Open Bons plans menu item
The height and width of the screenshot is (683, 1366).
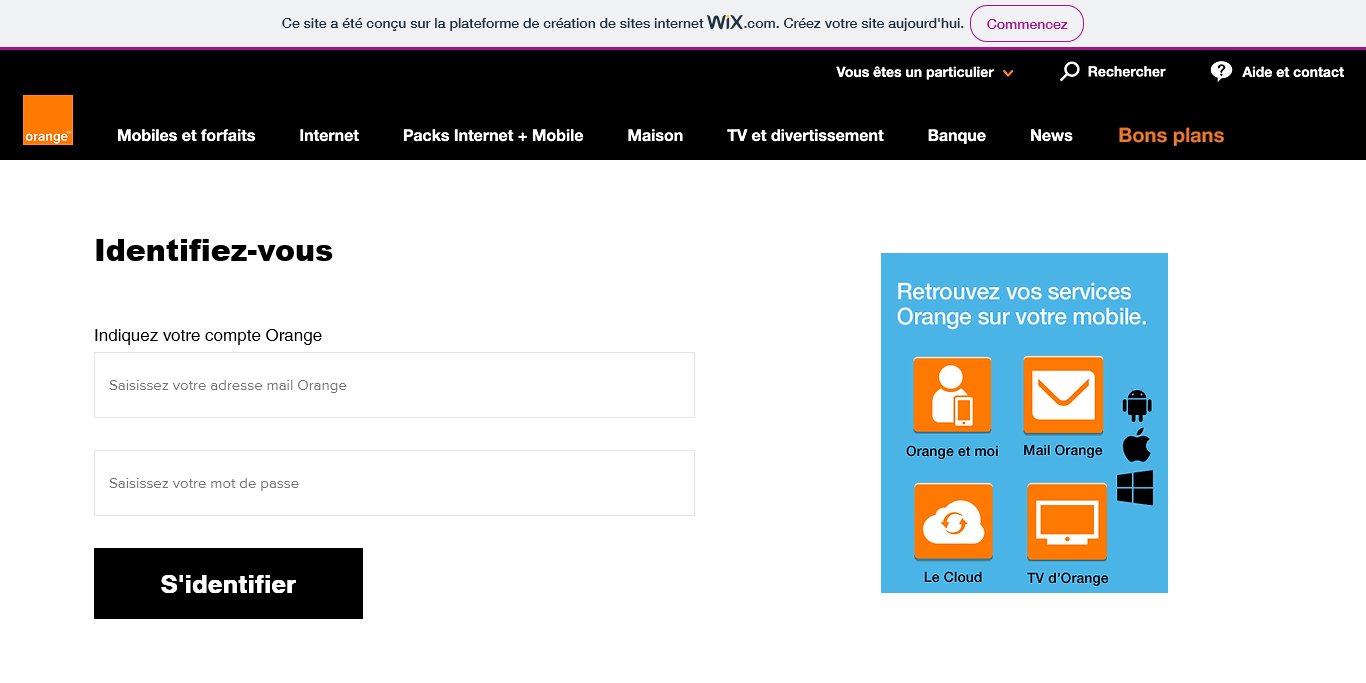1171,135
